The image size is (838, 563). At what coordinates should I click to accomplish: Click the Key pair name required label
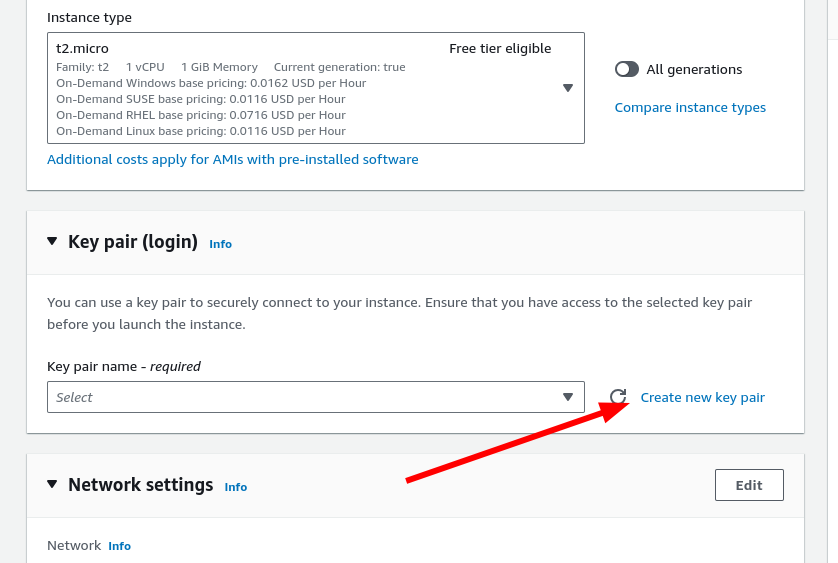click(124, 366)
